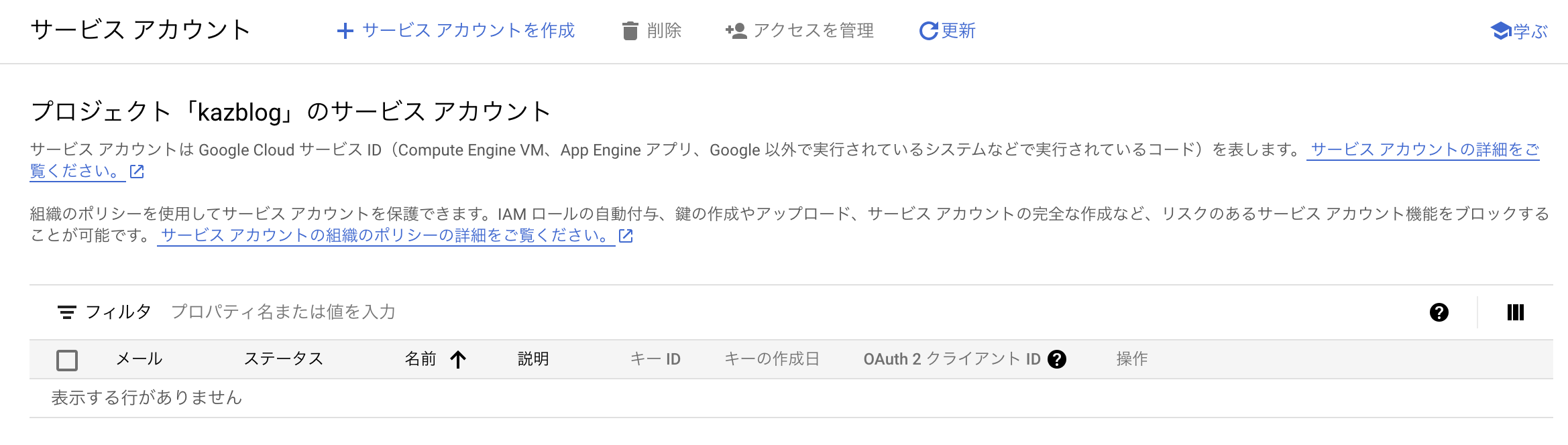Click the manage access person icon

click(x=736, y=31)
